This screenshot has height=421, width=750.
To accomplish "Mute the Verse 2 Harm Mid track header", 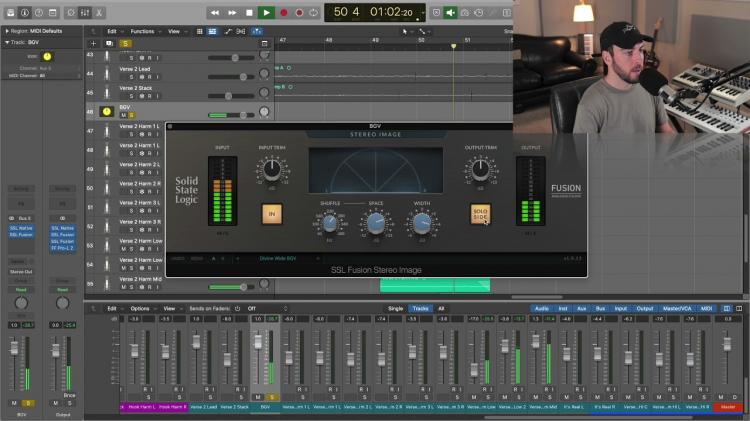I will [x=123, y=287].
